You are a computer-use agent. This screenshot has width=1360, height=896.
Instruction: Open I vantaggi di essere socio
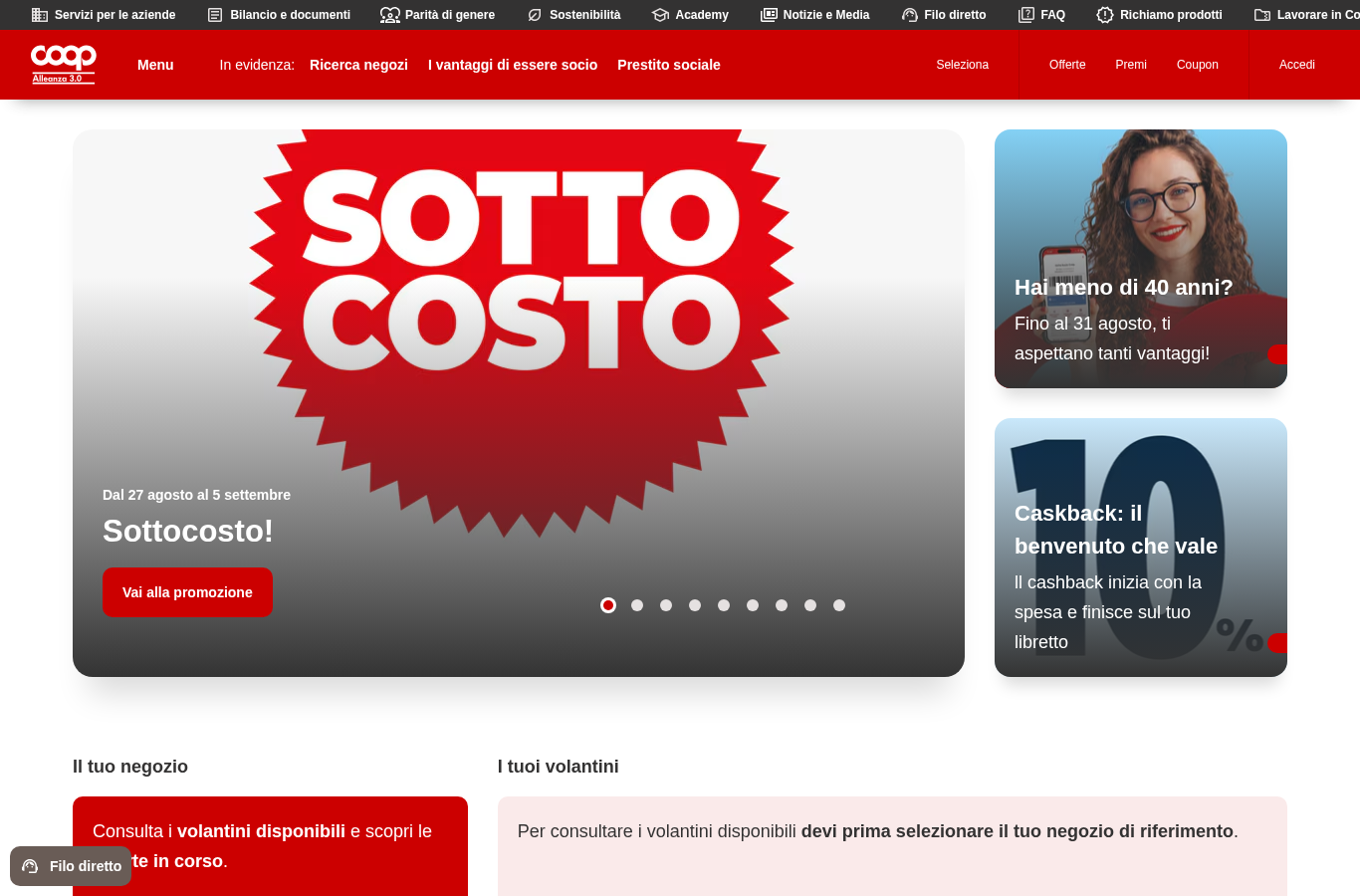pos(513,65)
